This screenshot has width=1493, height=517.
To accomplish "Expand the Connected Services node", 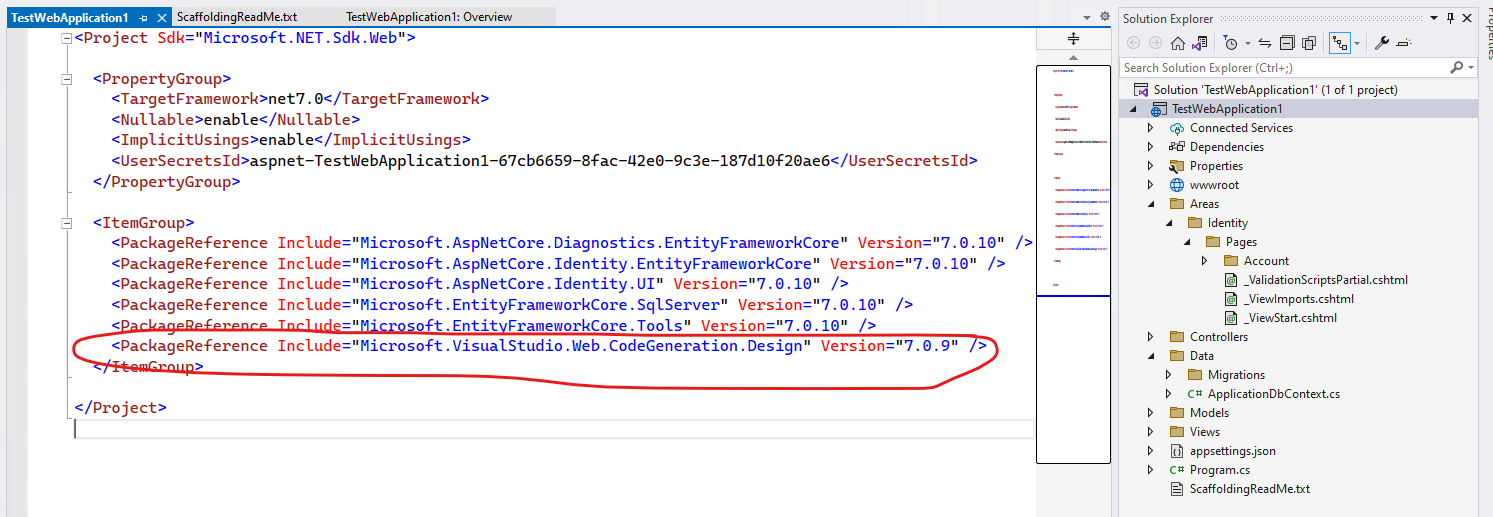I will (x=1151, y=128).
